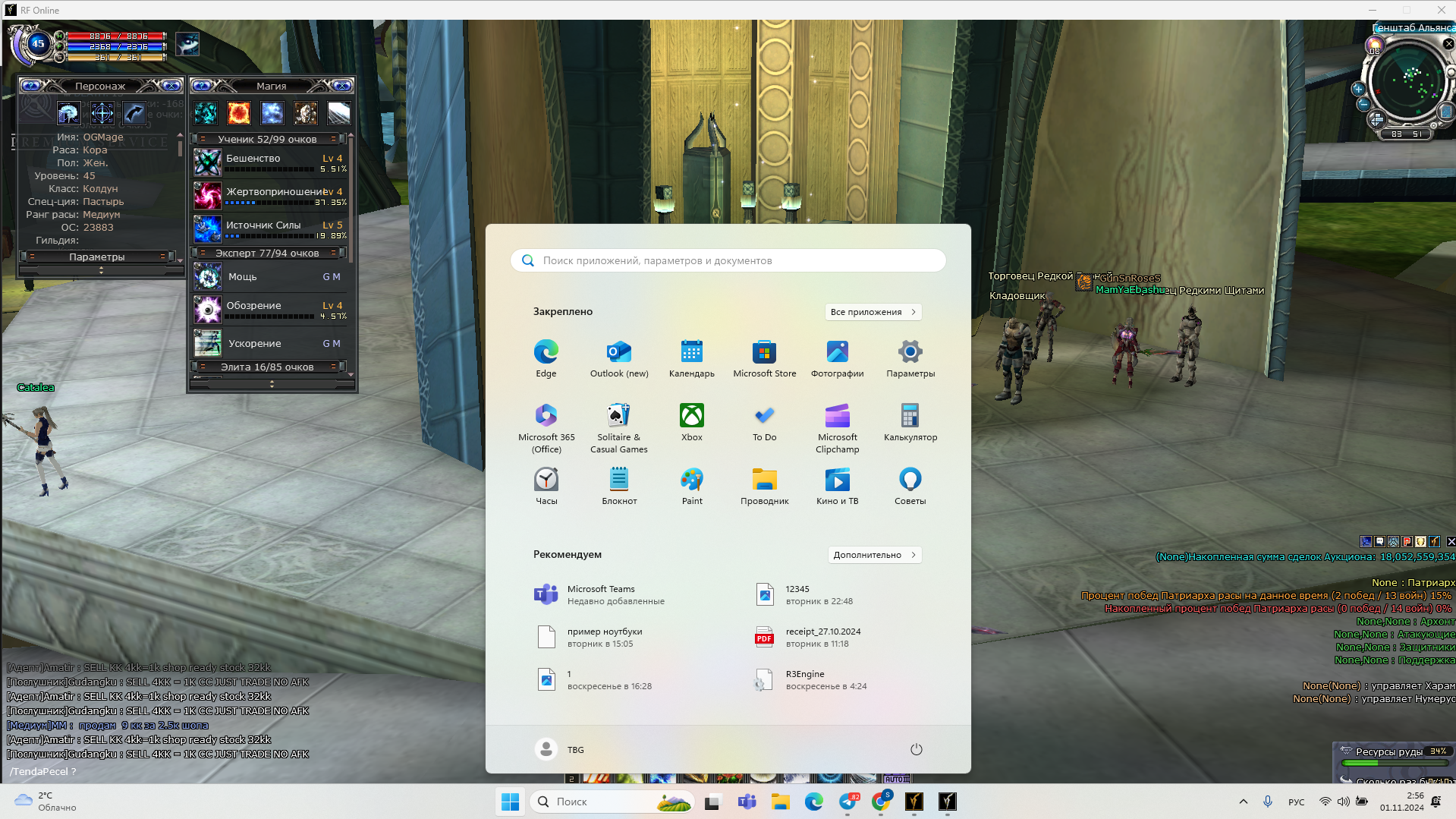Open Microsoft Store pinned app
Viewport: 1456px width, 819px height.
(x=765, y=358)
